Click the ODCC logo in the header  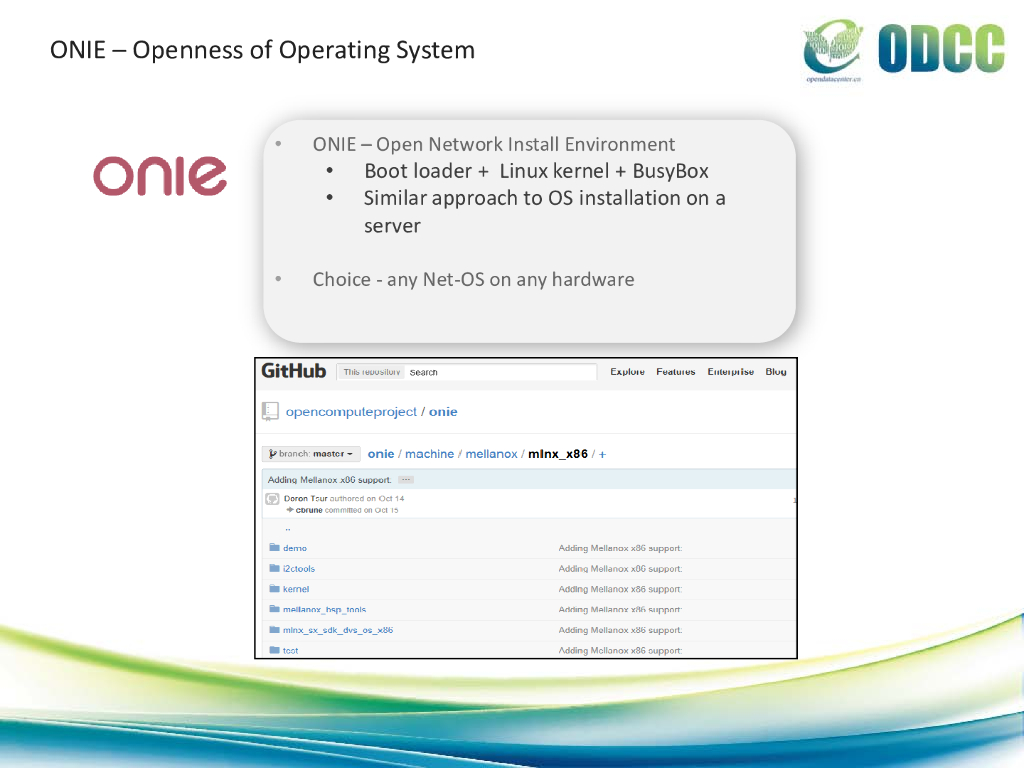(903, 51)
